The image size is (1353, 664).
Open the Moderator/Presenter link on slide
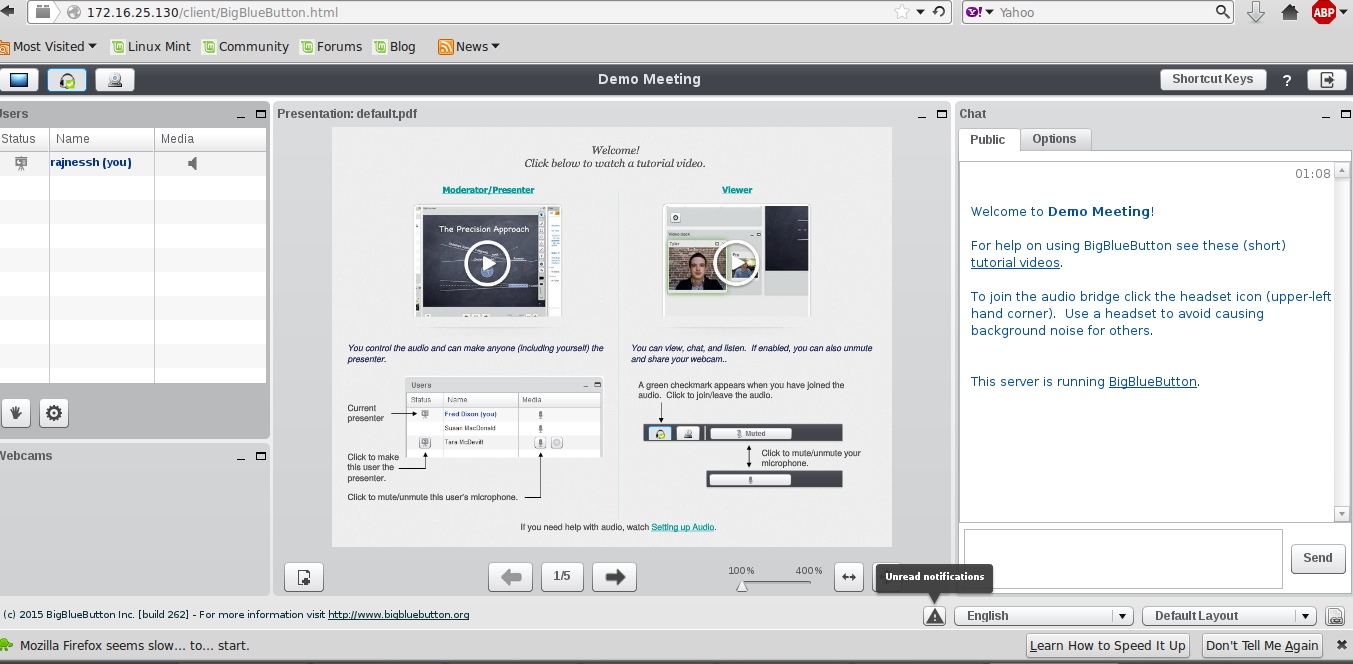[488, 190]
